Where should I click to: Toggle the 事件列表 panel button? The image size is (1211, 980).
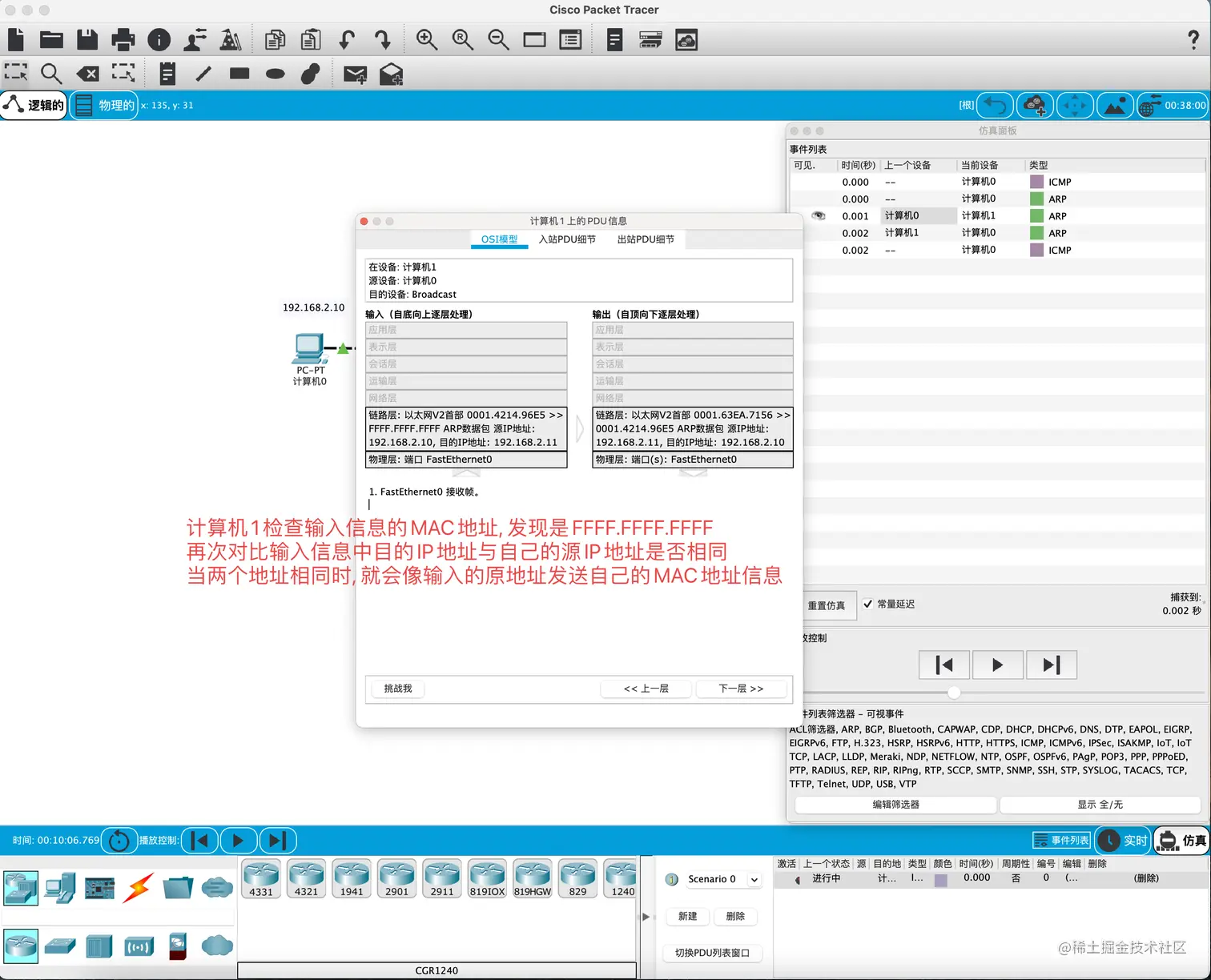(1061, 840)
